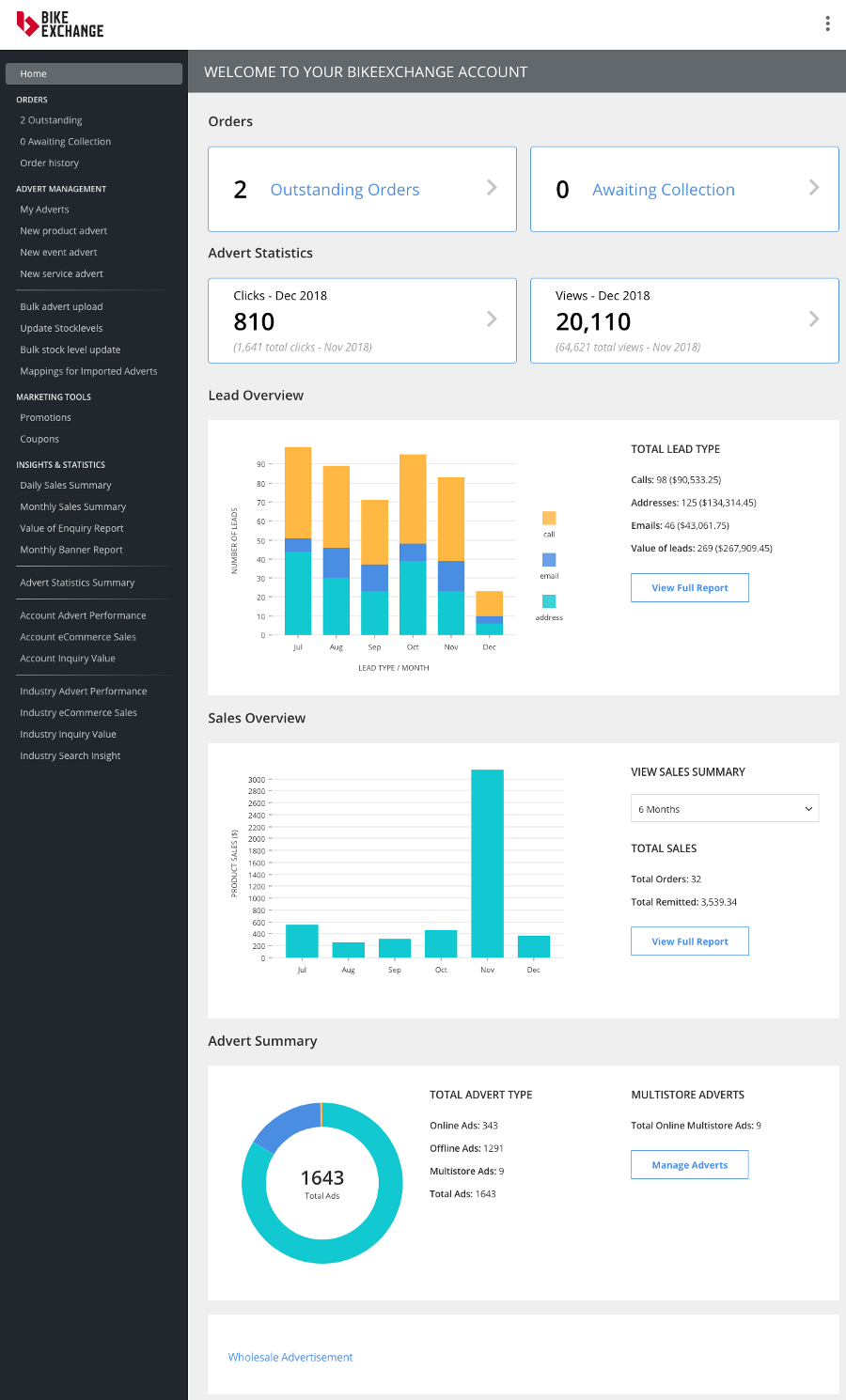Open Monthly Sales Summary
The height and width of the screenshot is (1400, 846).
pyautogui.click(x=73, y=507)
